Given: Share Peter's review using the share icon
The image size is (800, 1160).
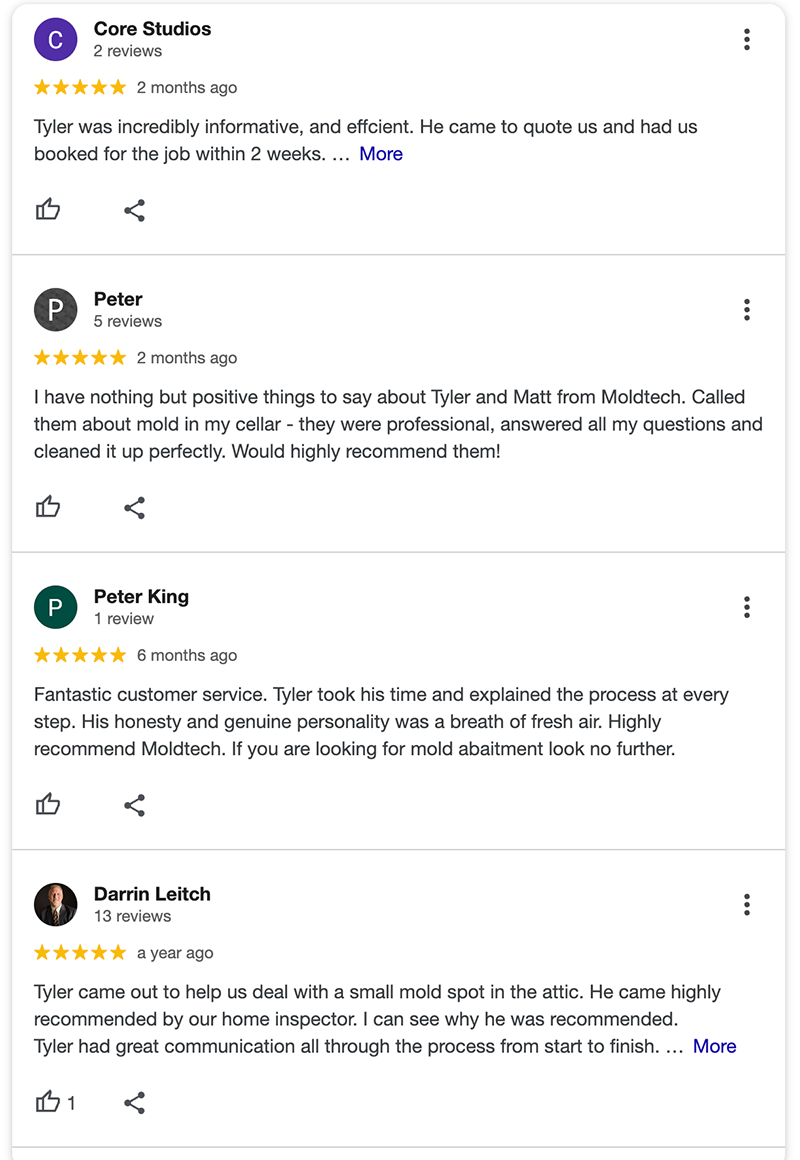Looking at the screenshot, I should tap(134, 508).
